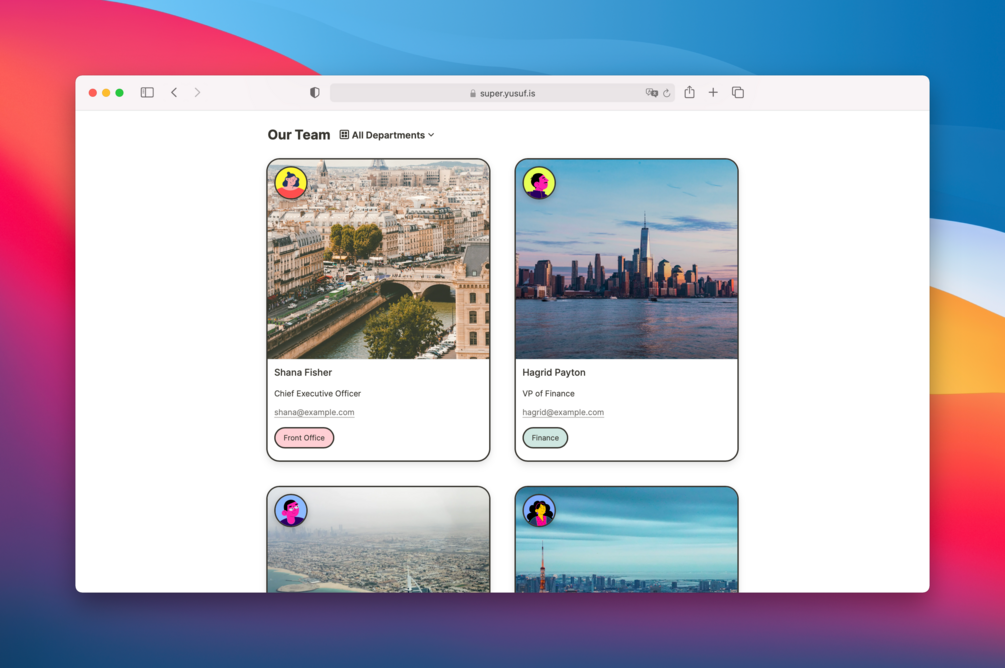
Task: Open the New York skyline photo
Action: [627, 259]
